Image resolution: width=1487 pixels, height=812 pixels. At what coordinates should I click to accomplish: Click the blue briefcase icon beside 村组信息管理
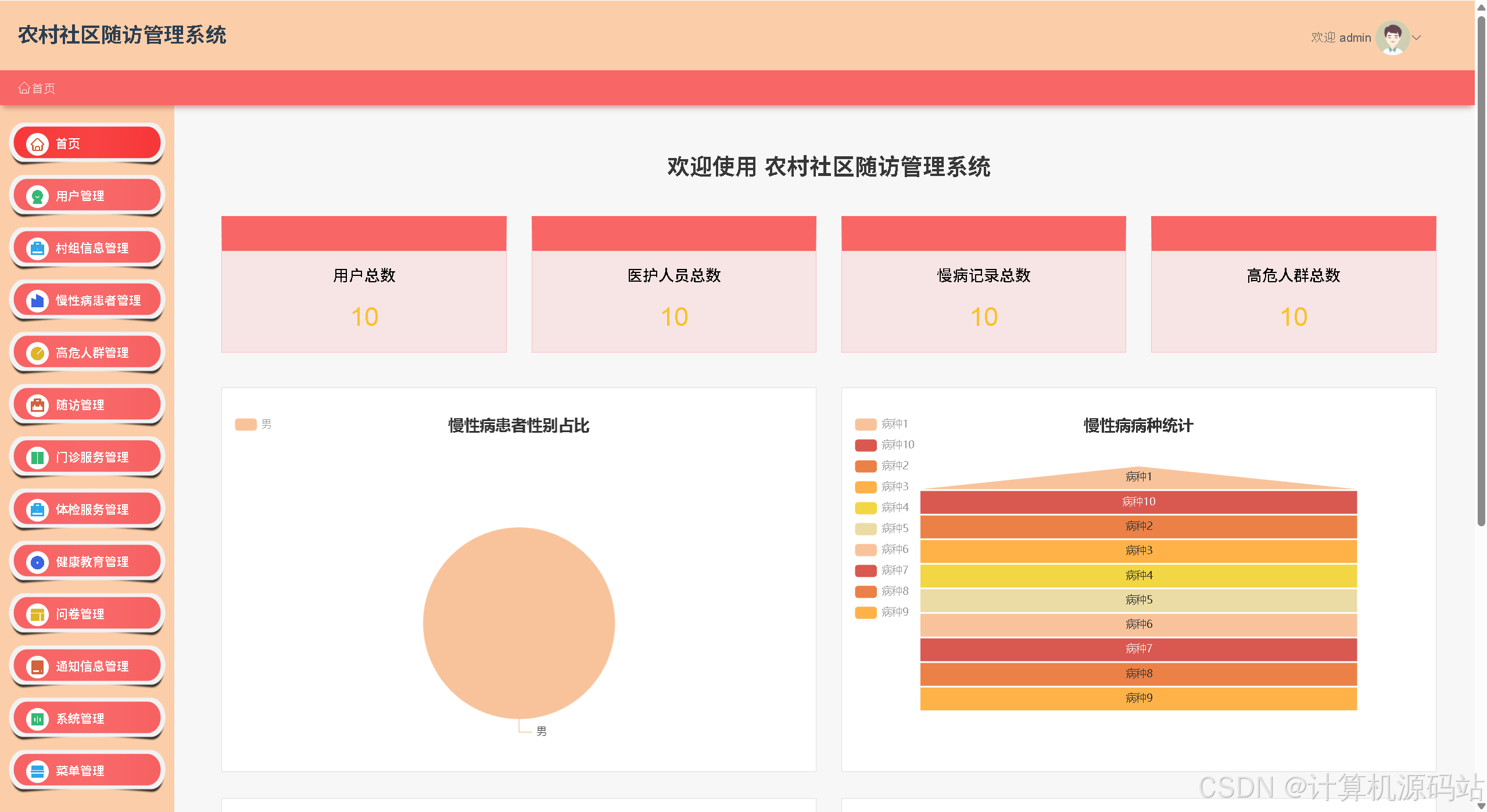37,249
